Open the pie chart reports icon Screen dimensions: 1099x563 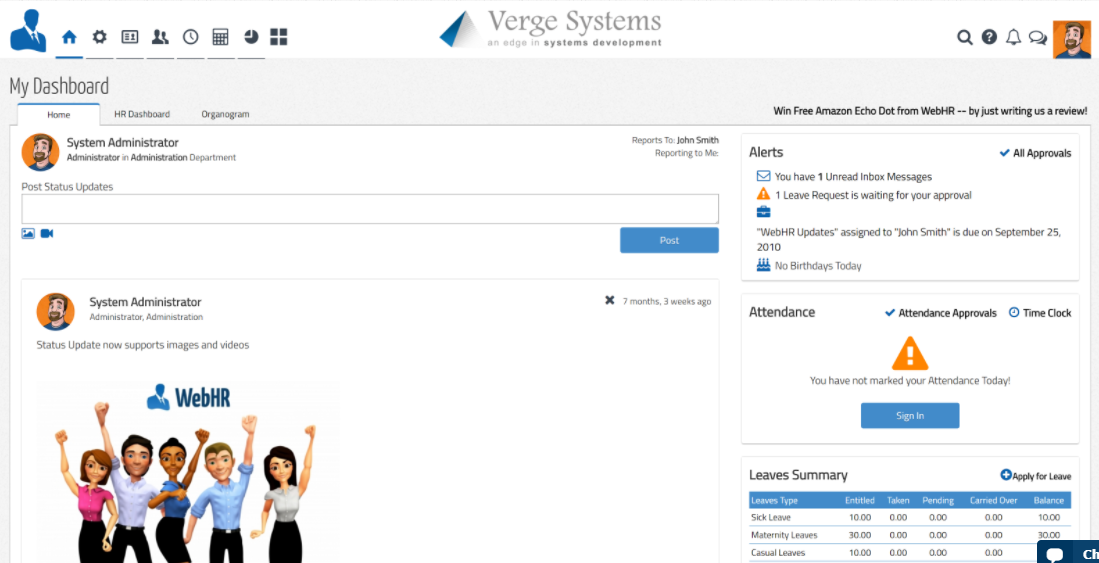251,37
